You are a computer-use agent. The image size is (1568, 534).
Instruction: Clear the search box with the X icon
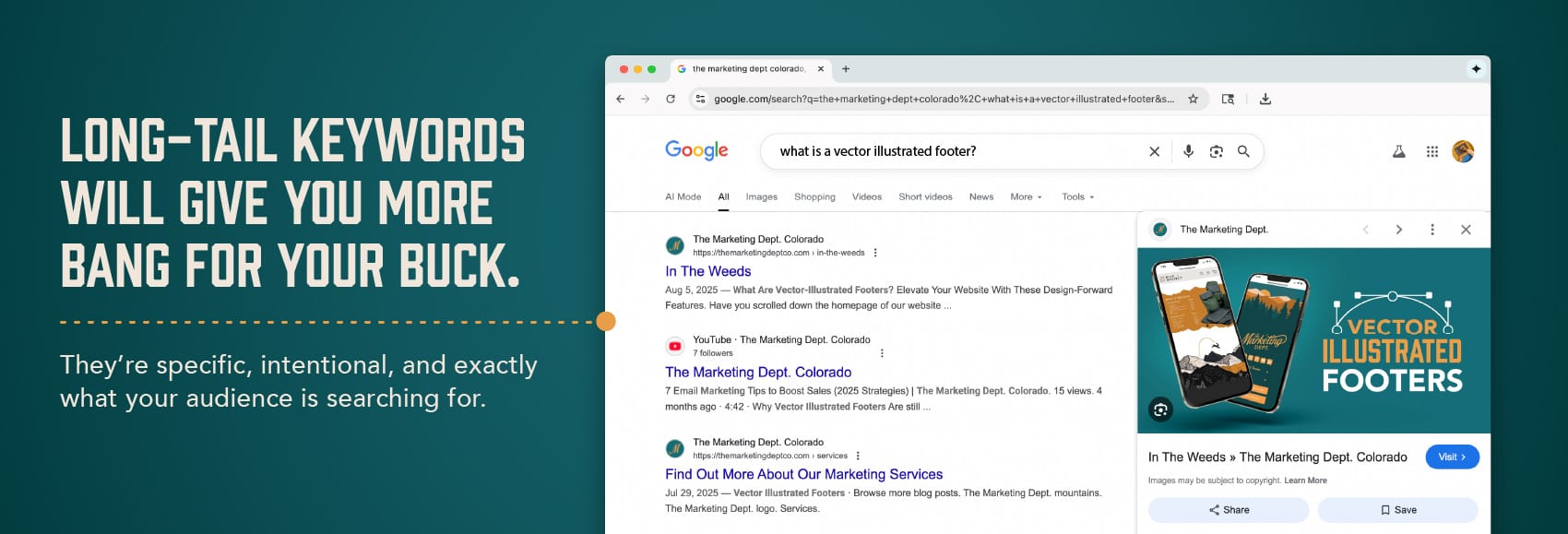(x=1154, y=151)
